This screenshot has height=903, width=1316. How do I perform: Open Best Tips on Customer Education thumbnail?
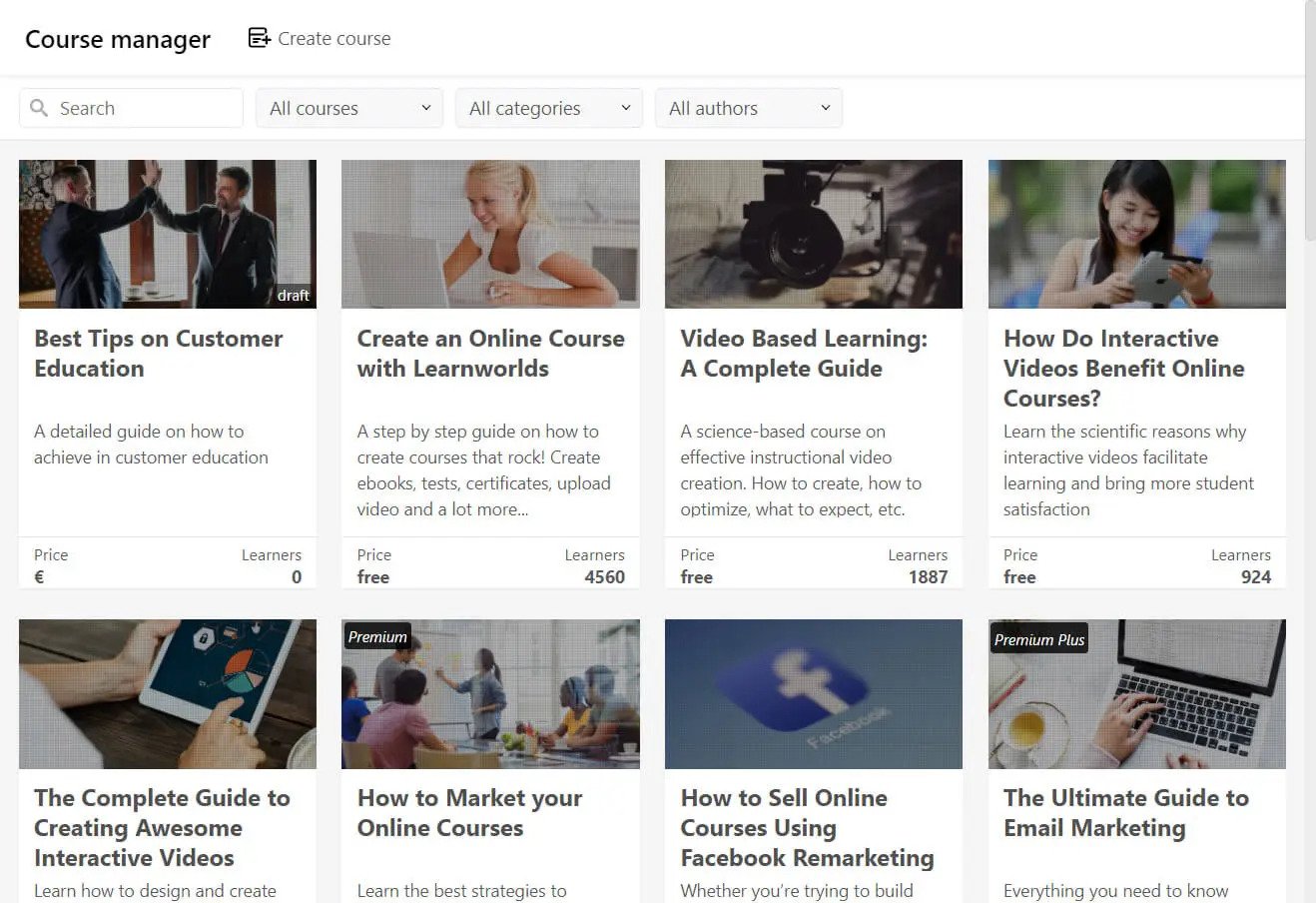tap(168, 234)
